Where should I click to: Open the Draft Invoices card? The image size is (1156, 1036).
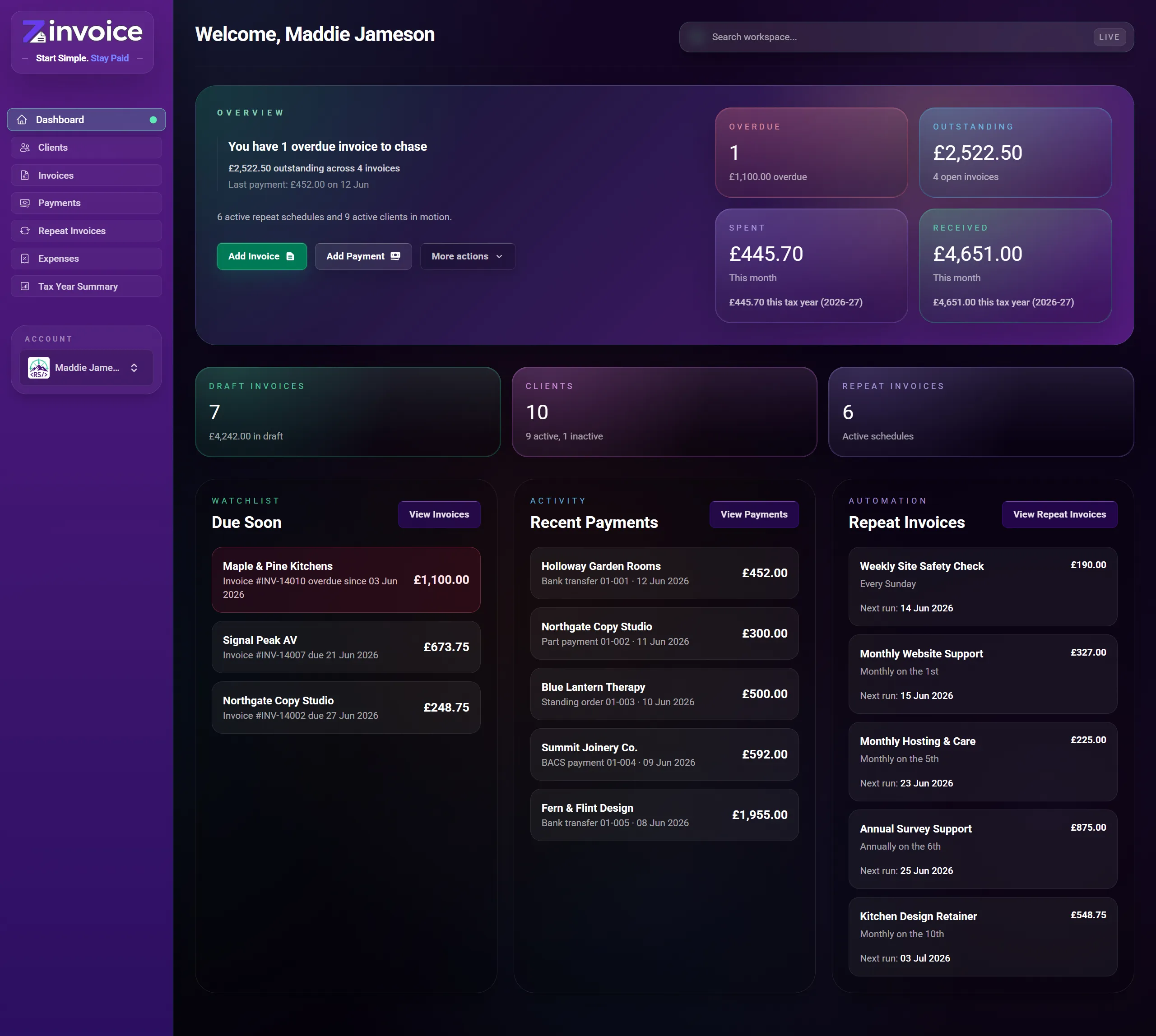coord(348,412)
